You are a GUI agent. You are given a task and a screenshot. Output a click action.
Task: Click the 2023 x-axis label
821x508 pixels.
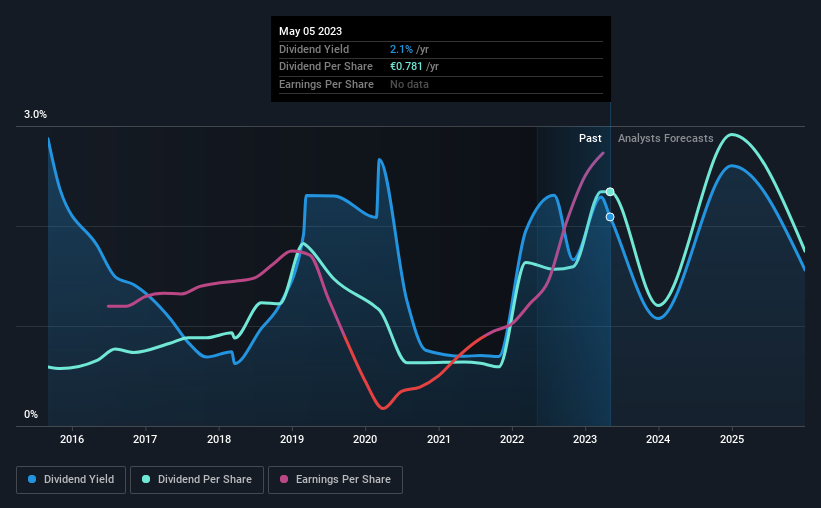[x=585, y=439]
